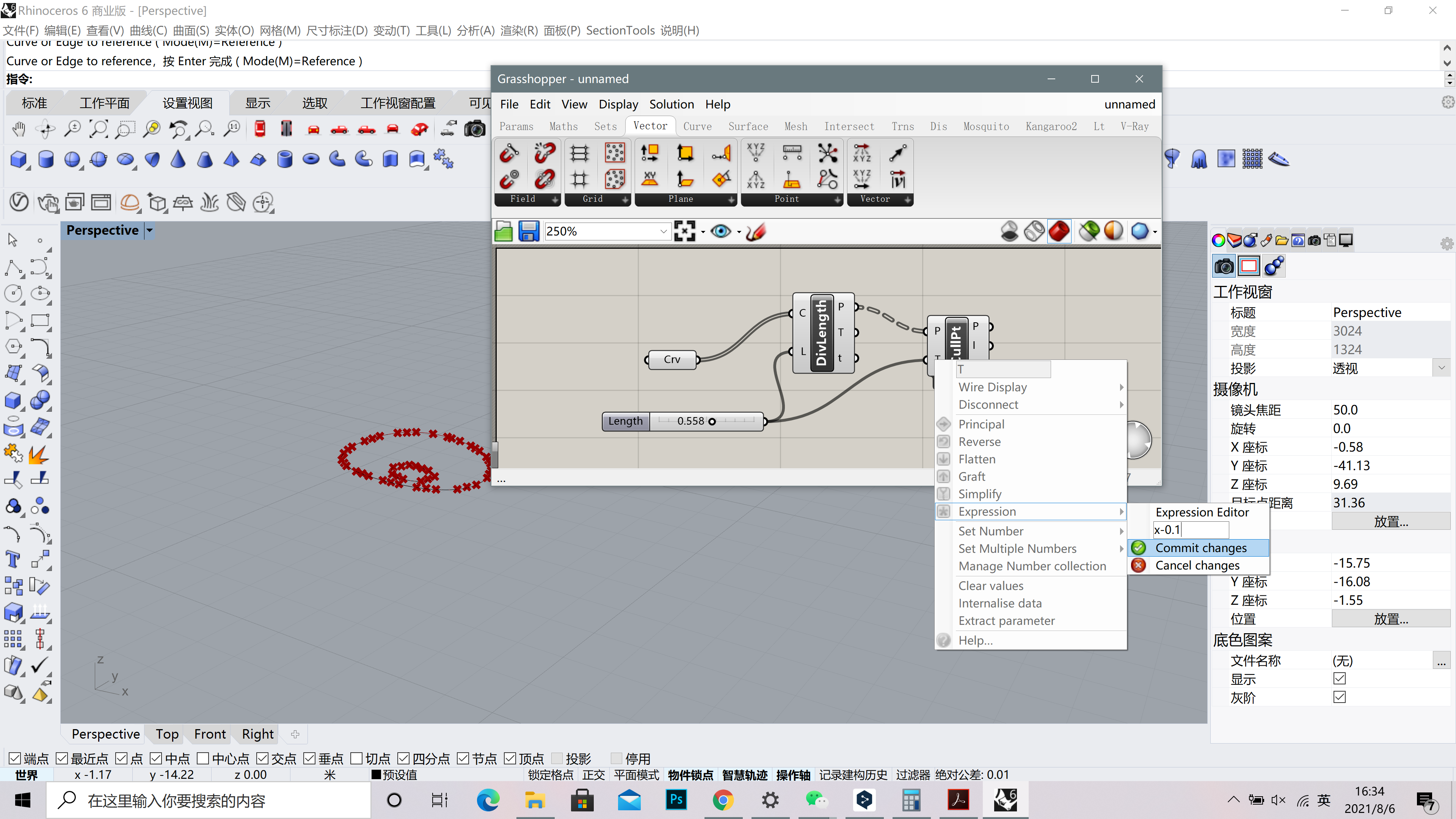The height and width of the screenshot is (819, 1456).
Task: Open the Curve tab in Grasshopper
Action: point(697,126)
